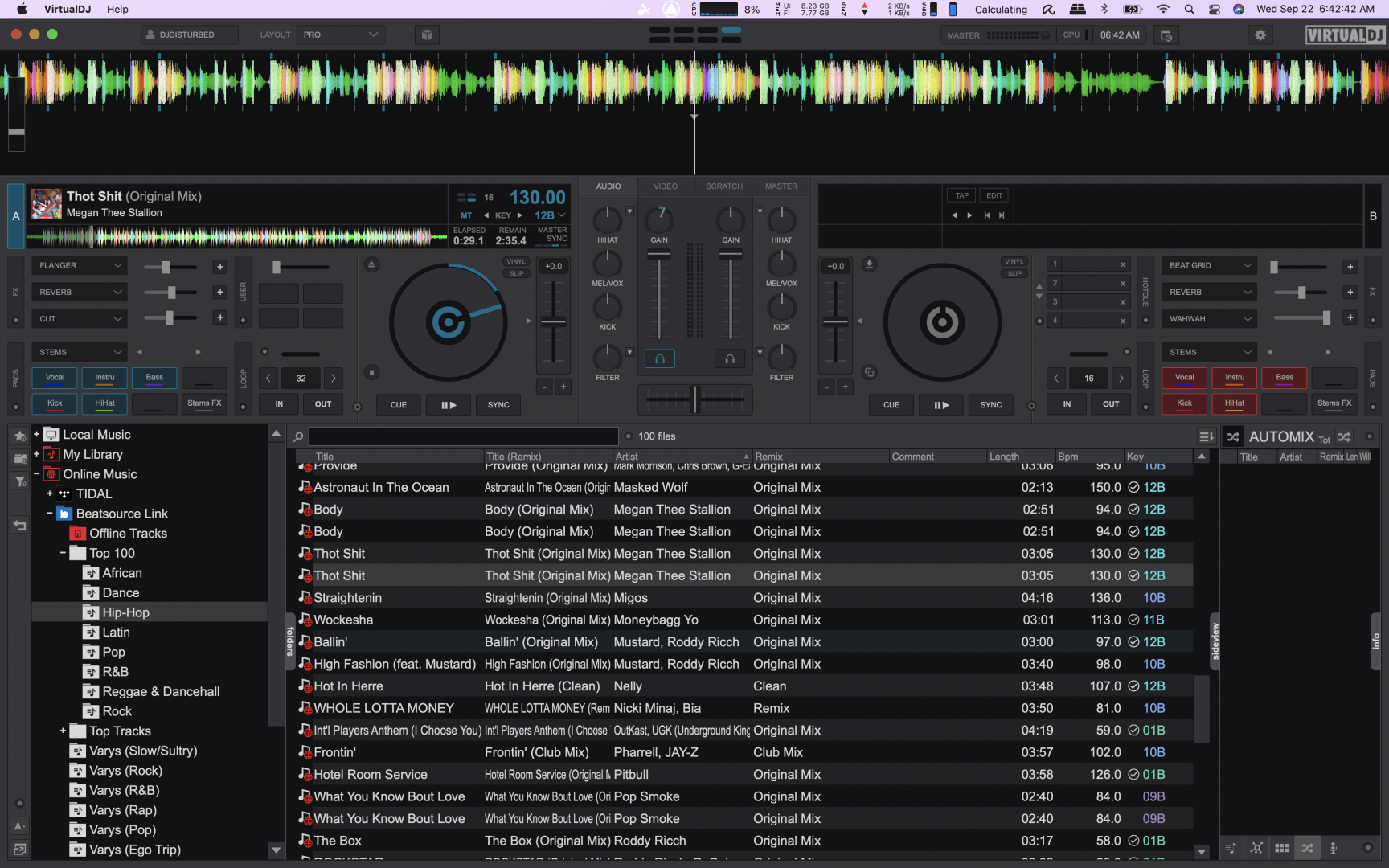Toggle deck A Bass stem pad
This screenshot has height=868, width=1389.
coord(154,378)
